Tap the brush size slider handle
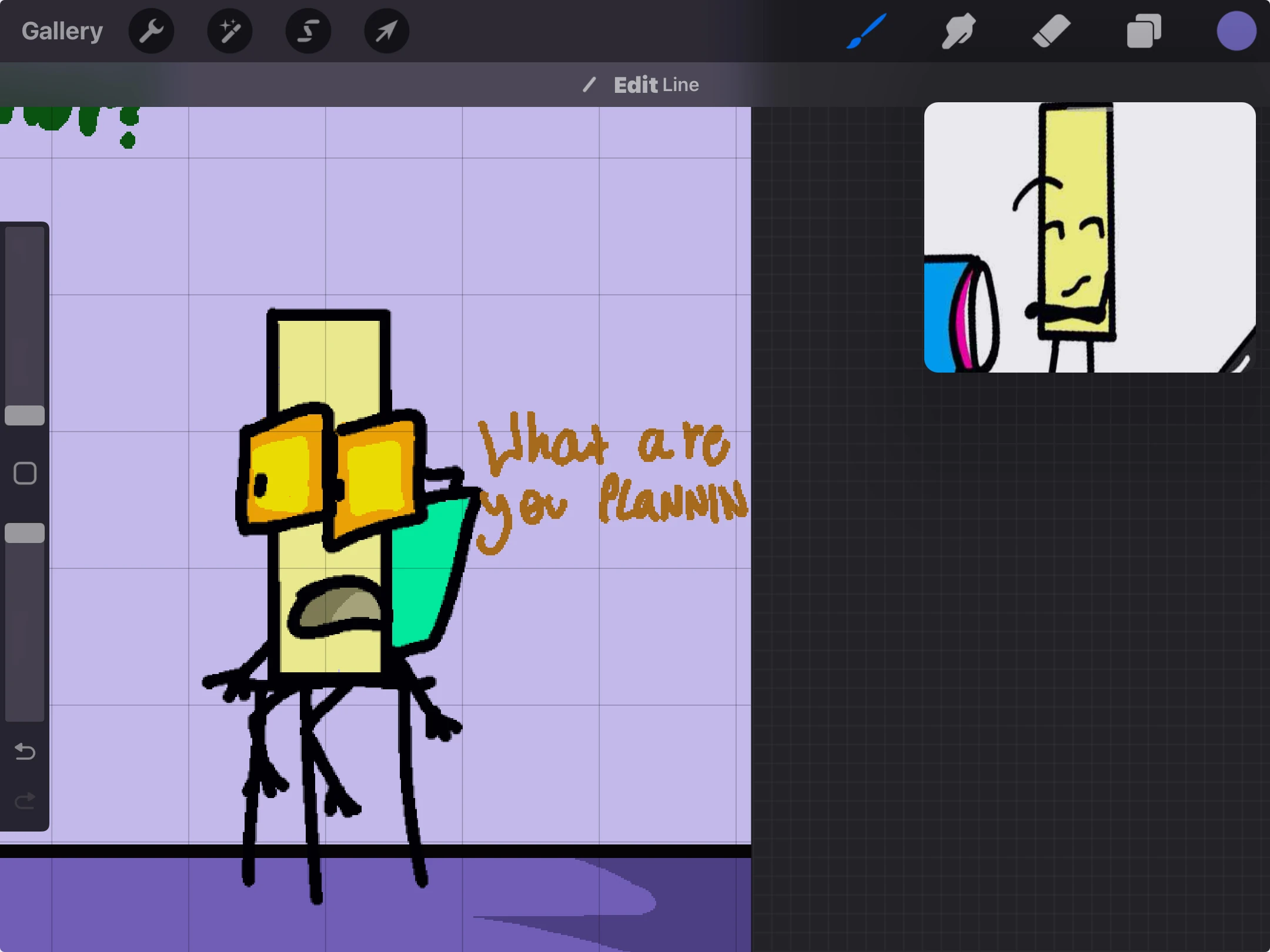Screen dimensions: 1270x952 coord(25,415)
